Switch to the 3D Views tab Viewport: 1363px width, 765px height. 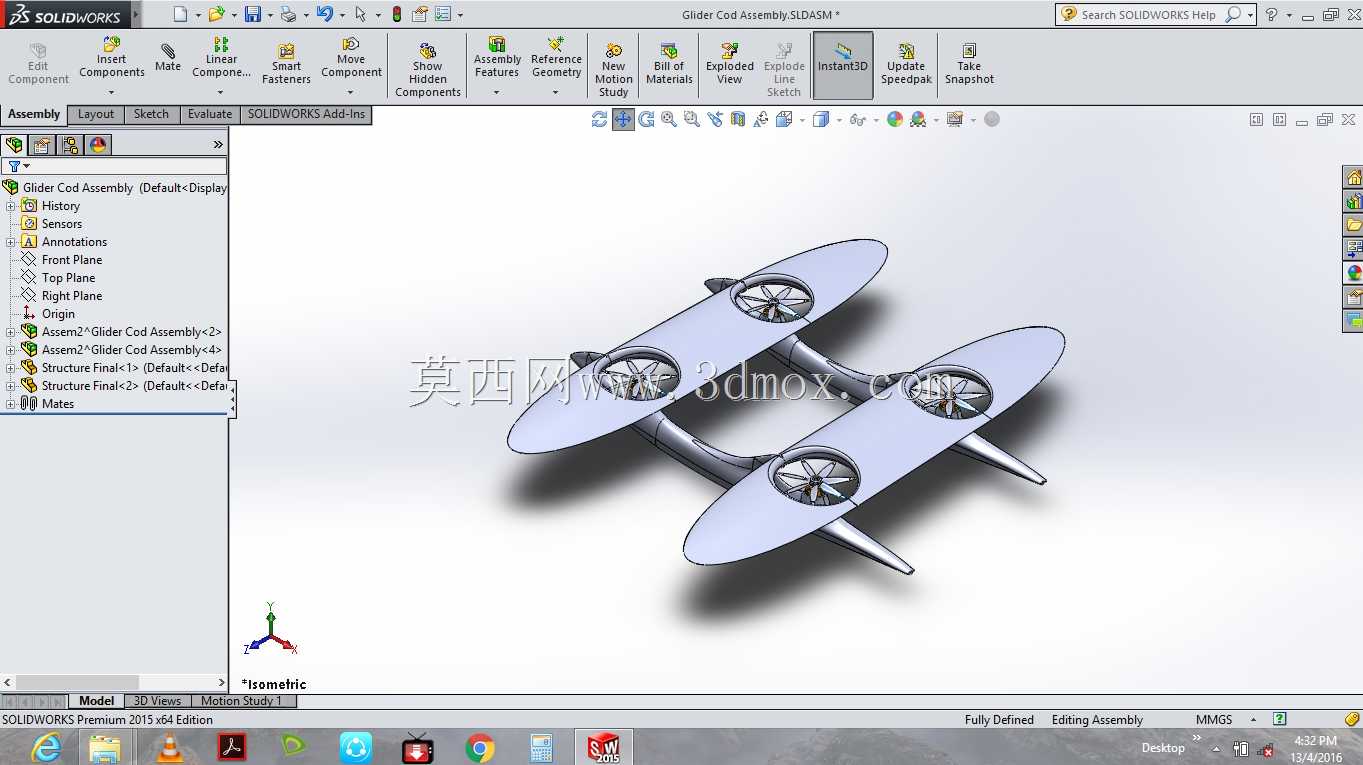[157, 701]
